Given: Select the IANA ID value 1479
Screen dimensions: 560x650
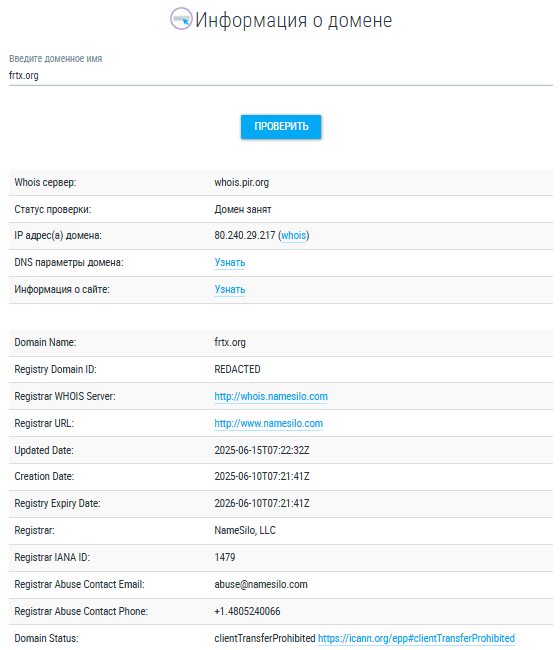Looking at the screenshot, I should pos(225,557).
